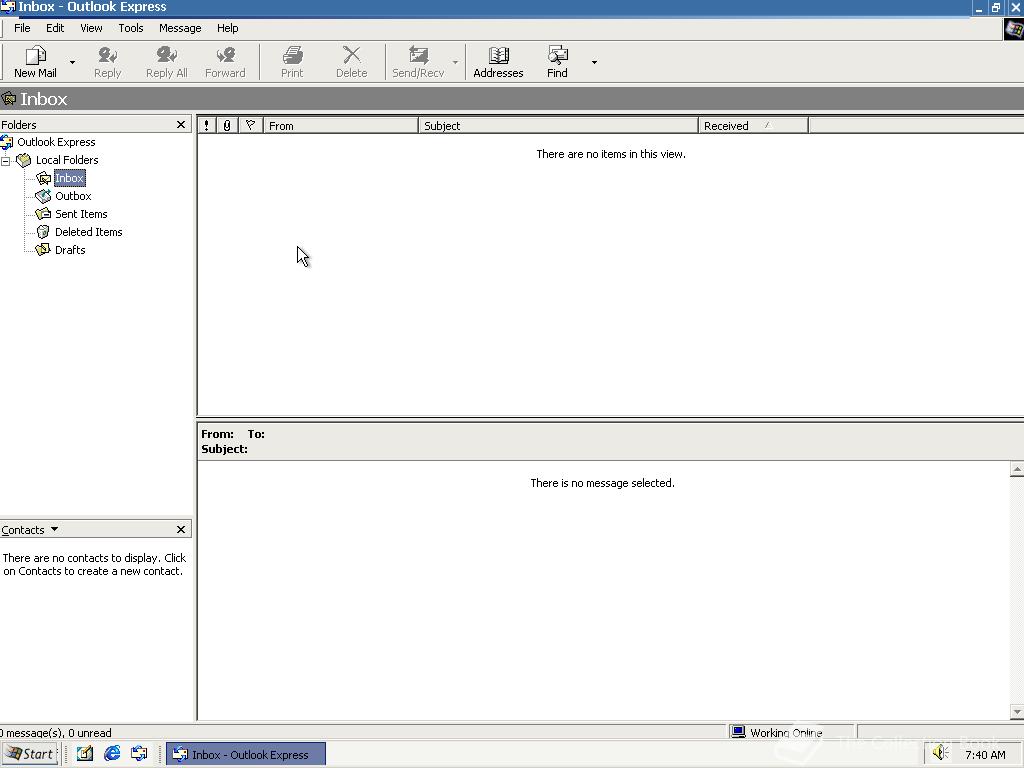Open the View menu
Image resolution: width=1024 pixels, height=768 pixels.
91,28
